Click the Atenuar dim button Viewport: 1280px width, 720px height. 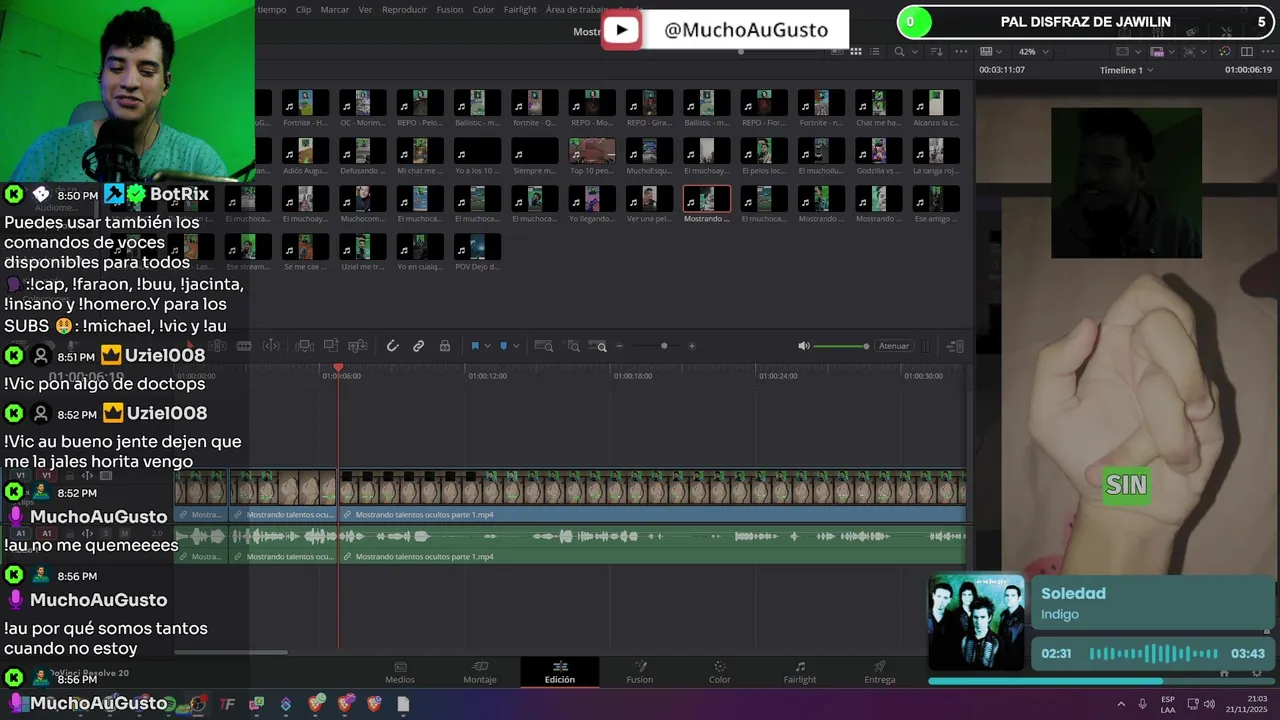(x=894, y=346)
